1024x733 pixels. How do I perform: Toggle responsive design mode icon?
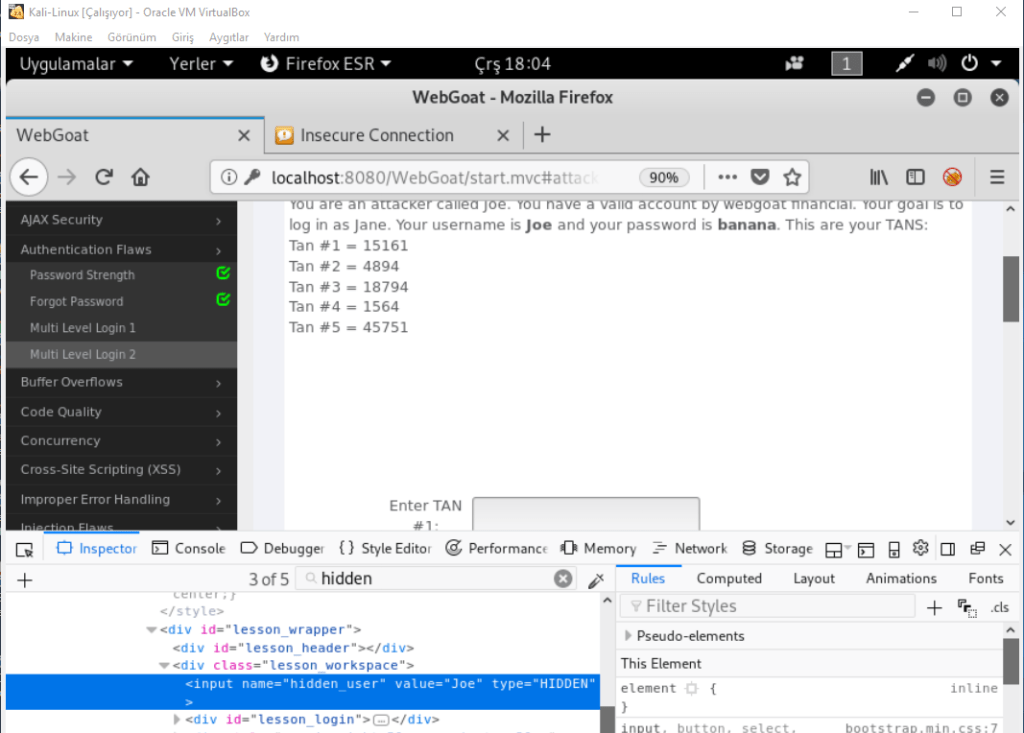pos(894,548)
